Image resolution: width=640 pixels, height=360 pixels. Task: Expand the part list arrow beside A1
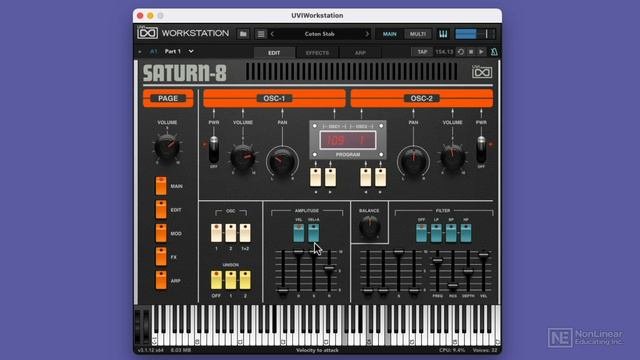pyautogui.click(x=140, y=52)
